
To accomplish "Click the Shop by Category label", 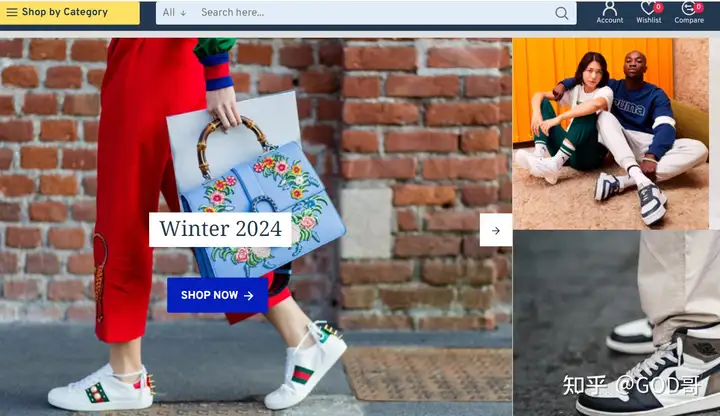I will (65, 12).
